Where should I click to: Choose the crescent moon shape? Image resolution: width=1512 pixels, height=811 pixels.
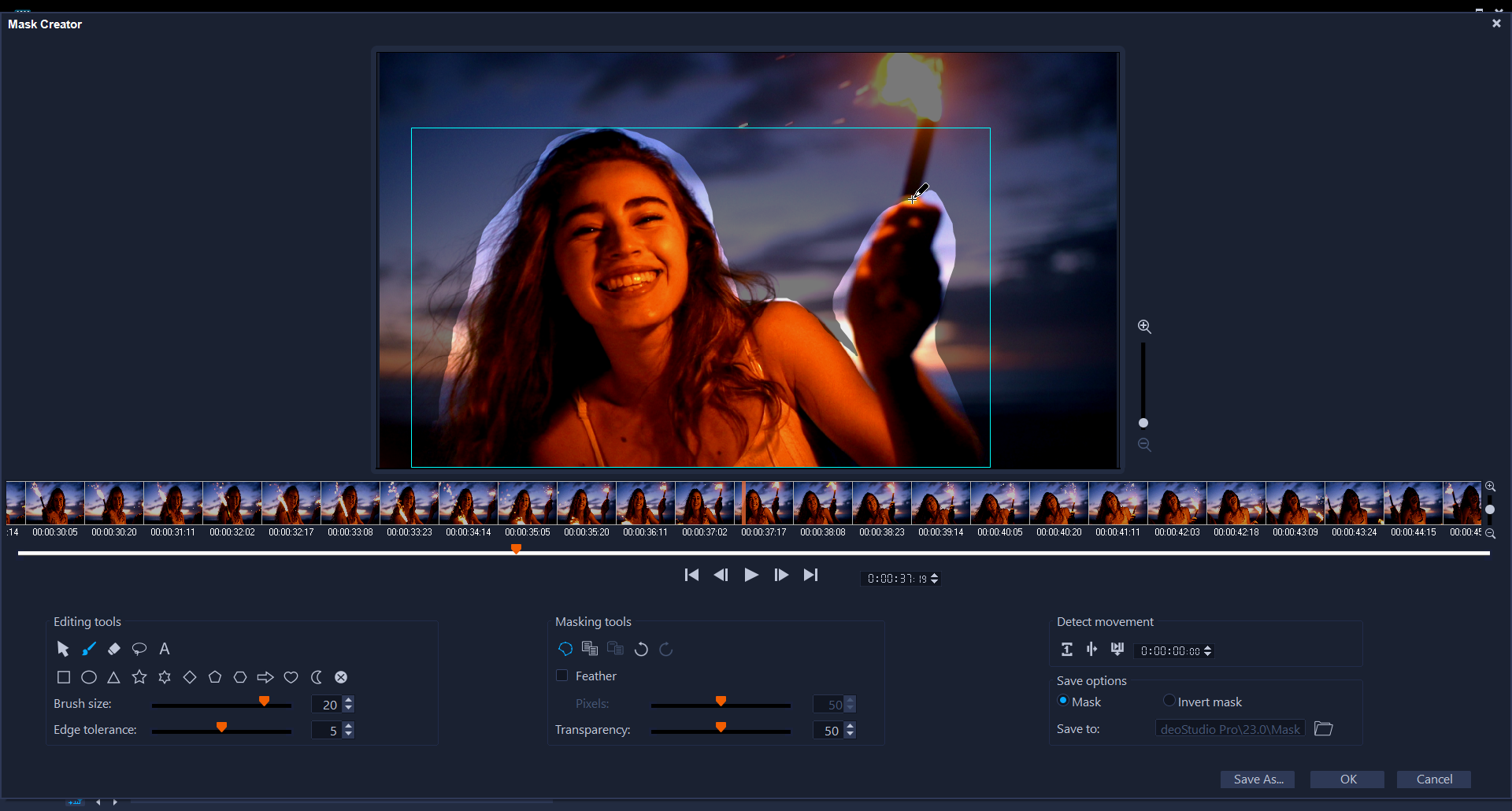[x=317, y=677]
